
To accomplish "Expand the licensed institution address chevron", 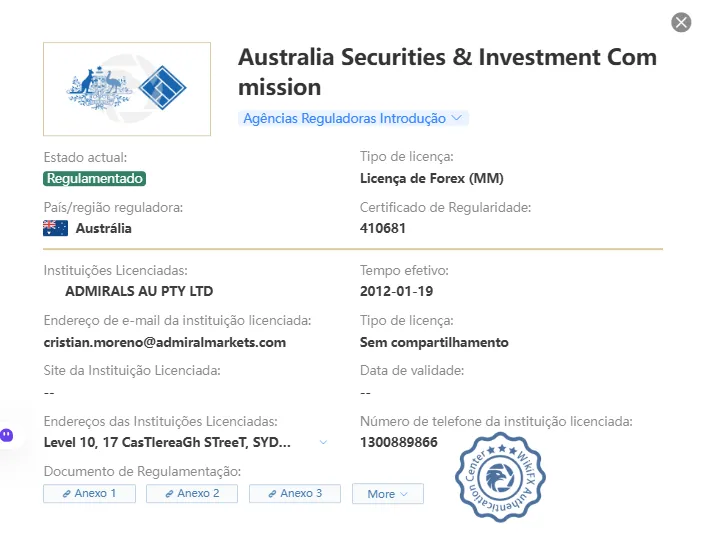I will [323, 442].
